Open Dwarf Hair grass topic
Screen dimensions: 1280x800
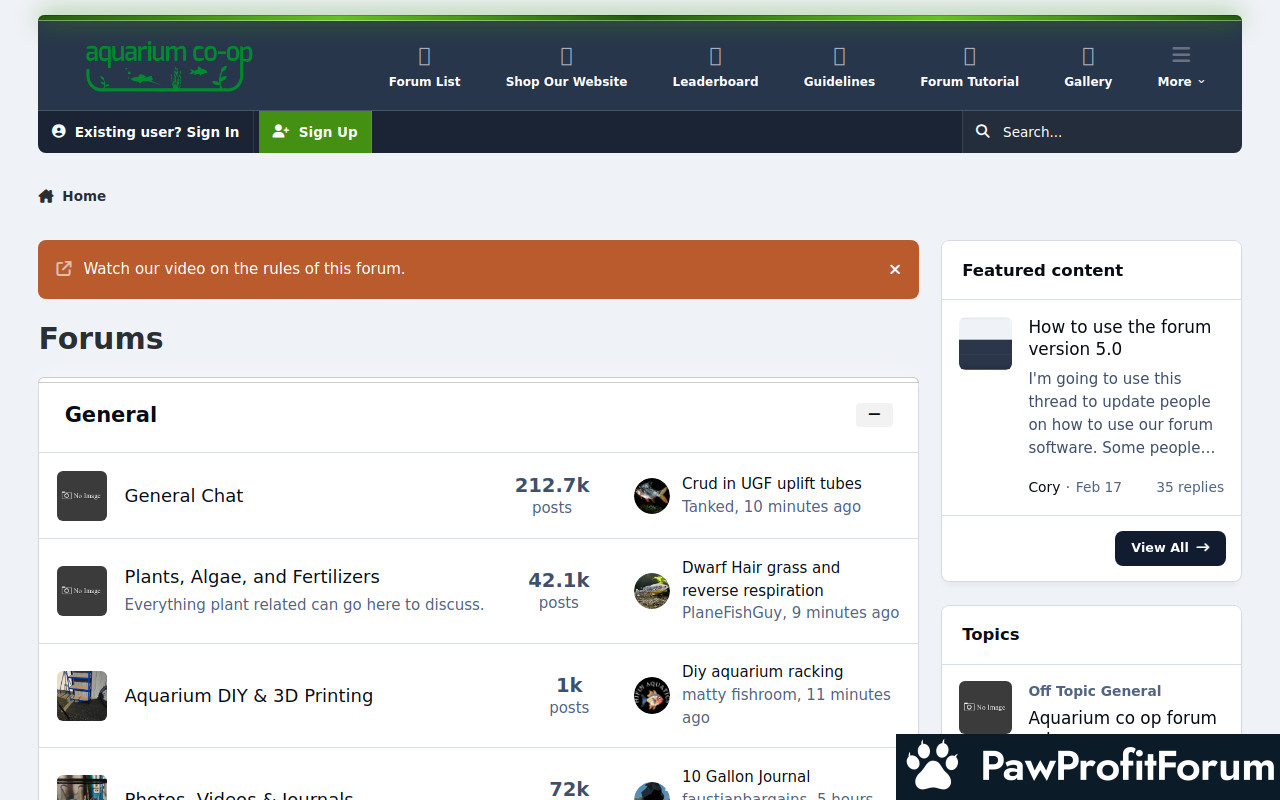(x=761, y=579)
